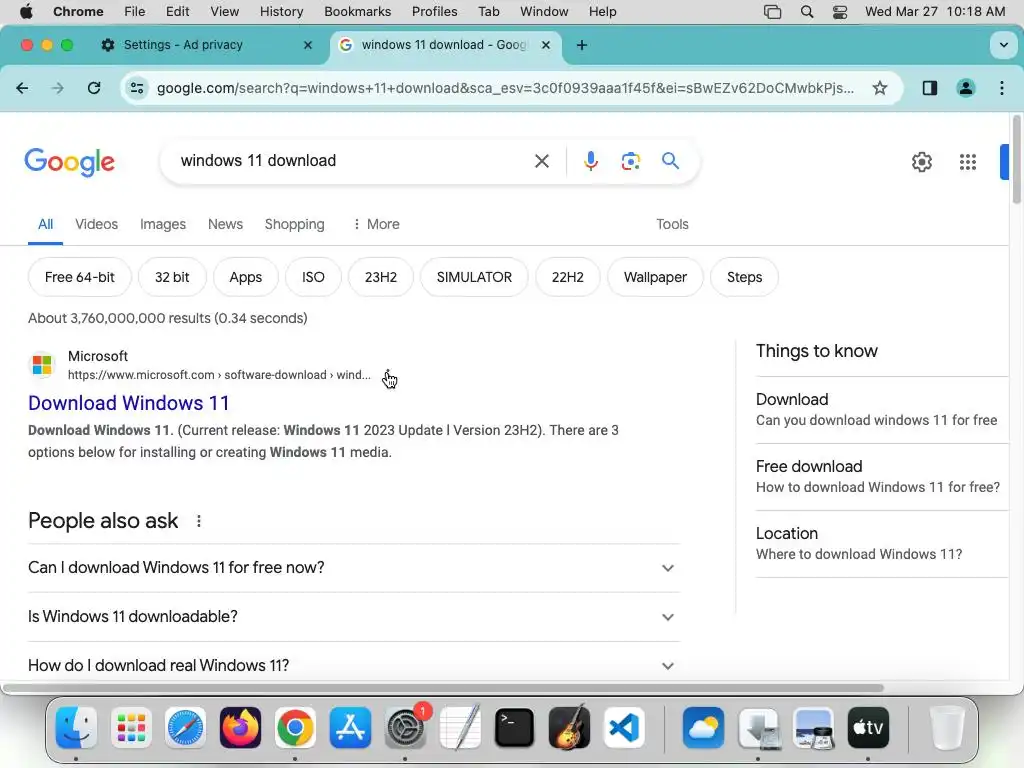Expand "Is Windows 11 downloadable?" question

tap(353, 617)
